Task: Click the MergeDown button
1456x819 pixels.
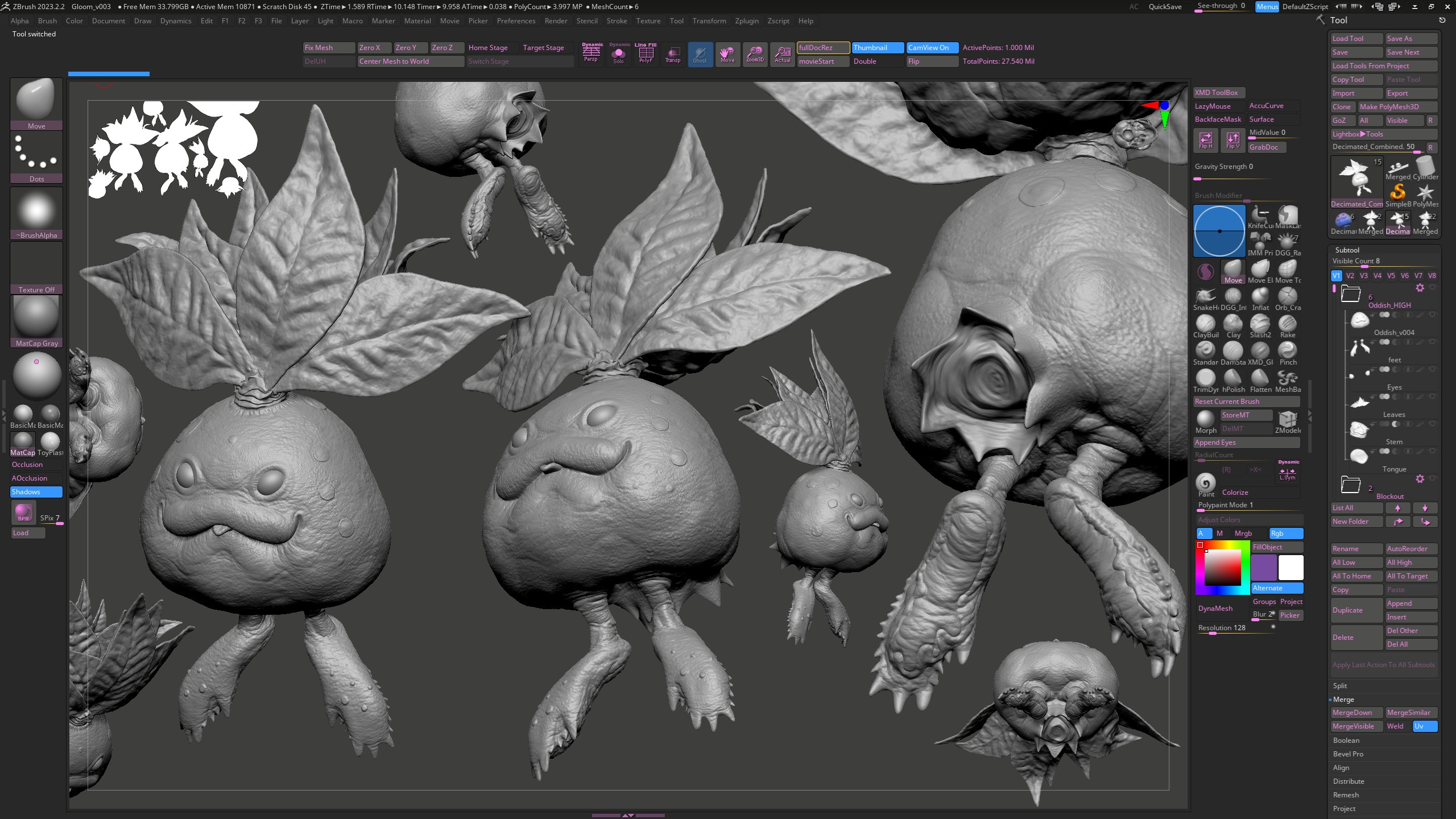Action: tap(1355, 713)
